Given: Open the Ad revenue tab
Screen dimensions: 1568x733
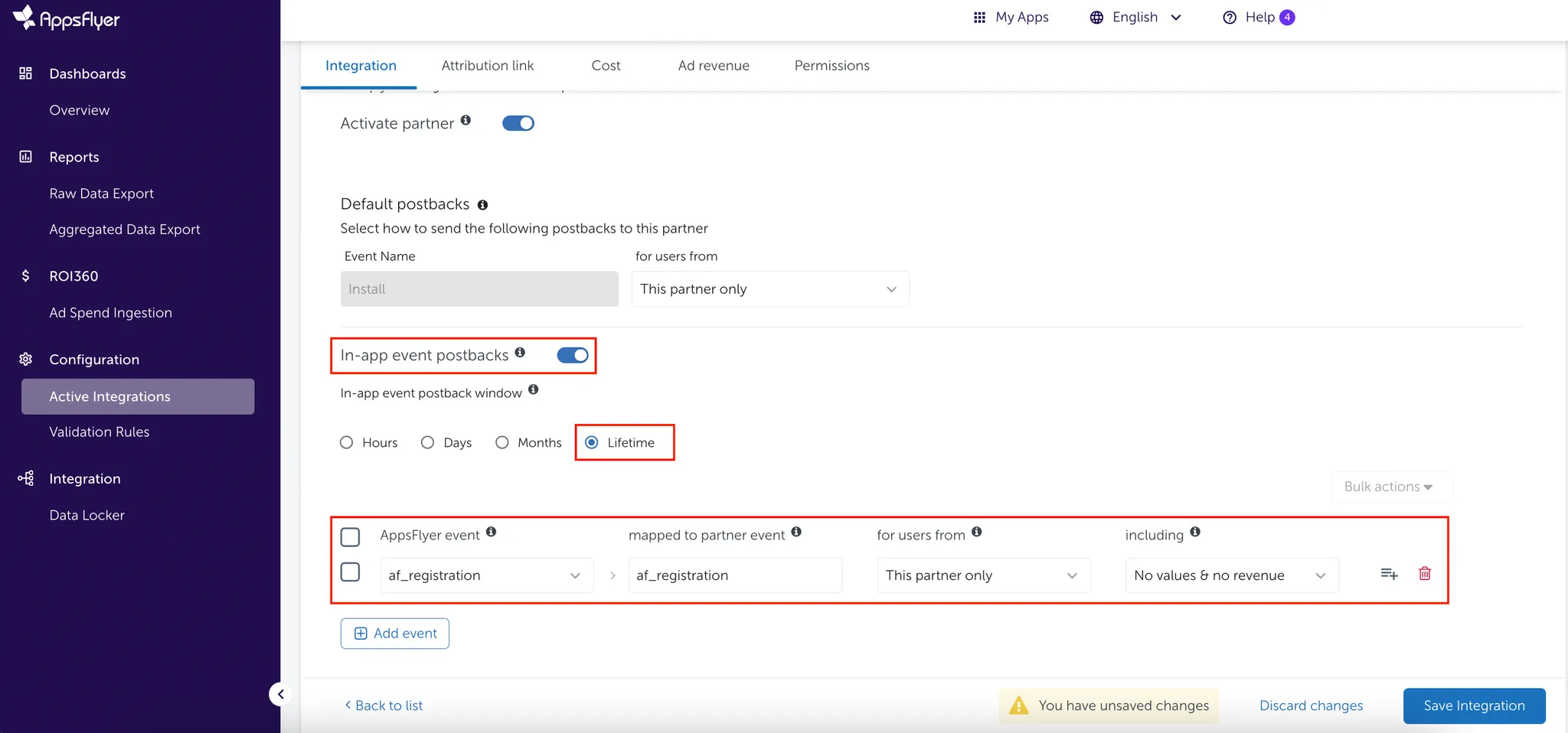Looking at the screenshot, I should tap(714, 66).
